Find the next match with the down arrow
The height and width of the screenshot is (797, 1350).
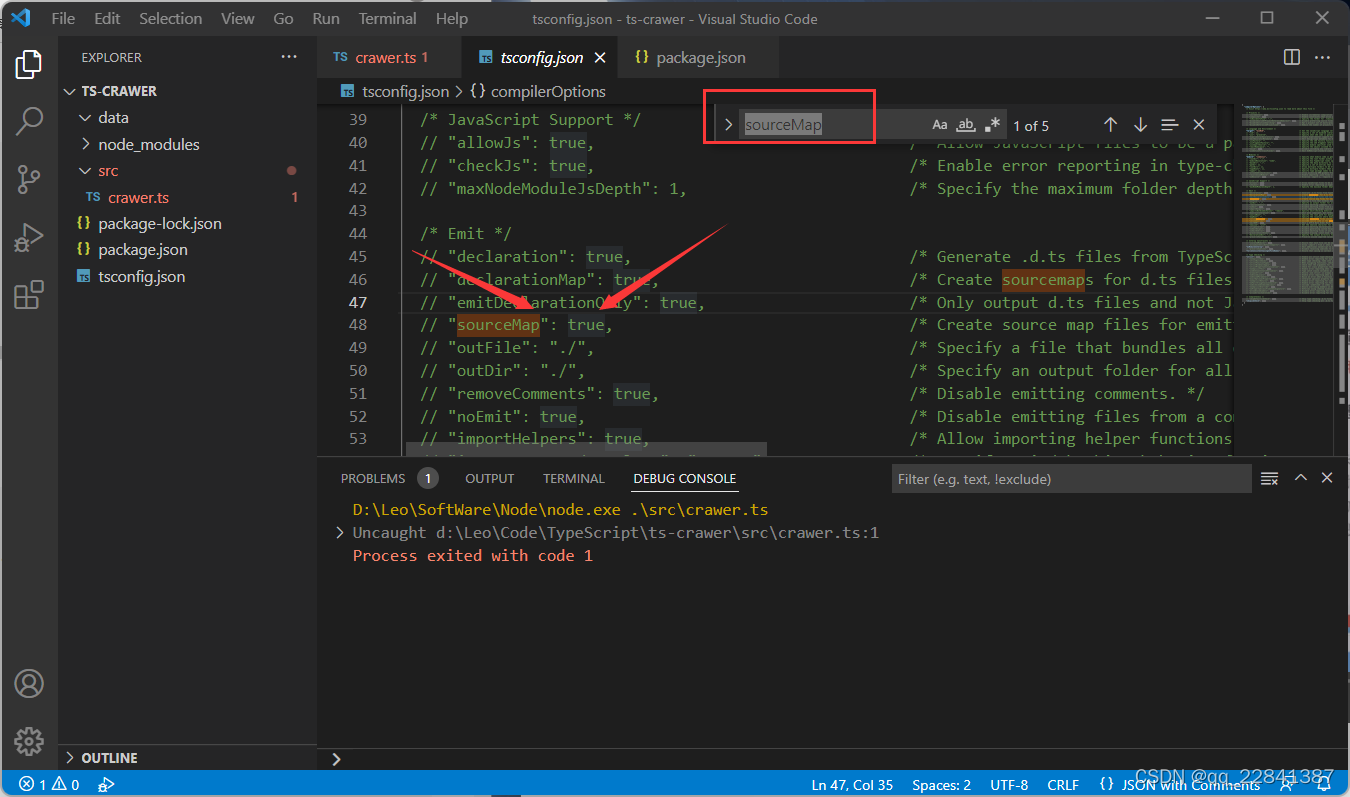click(1140, 124)
